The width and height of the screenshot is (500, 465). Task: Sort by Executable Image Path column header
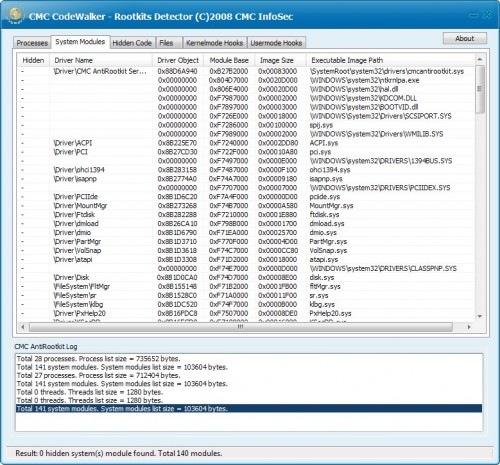(x=390, y=60)
